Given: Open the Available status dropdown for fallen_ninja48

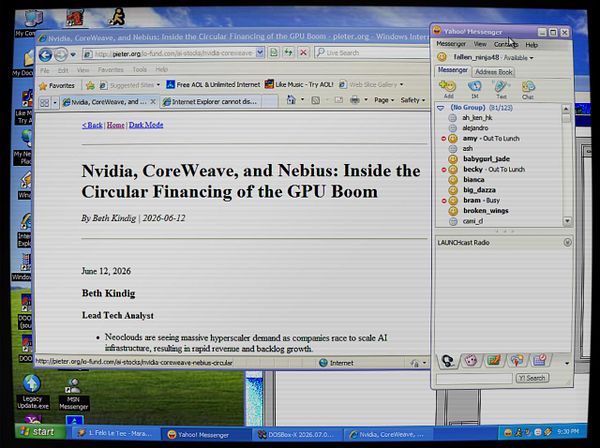Looking at the screenshot, I should 518,58.
